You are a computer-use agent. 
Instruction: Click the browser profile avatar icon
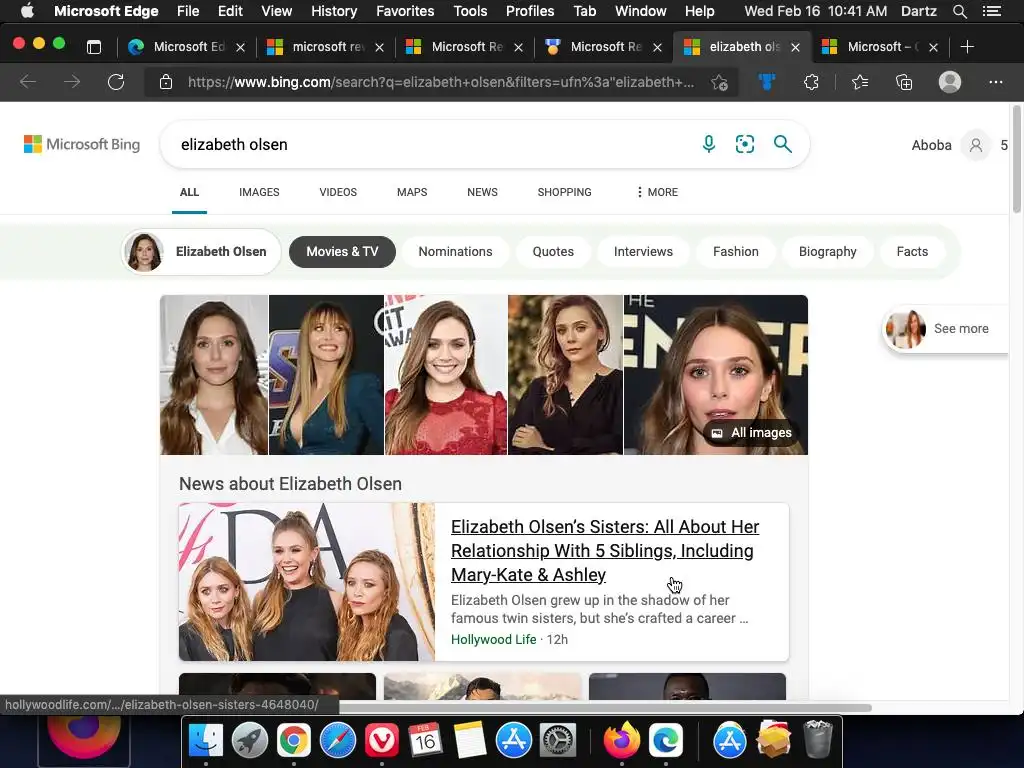(950, 82)
